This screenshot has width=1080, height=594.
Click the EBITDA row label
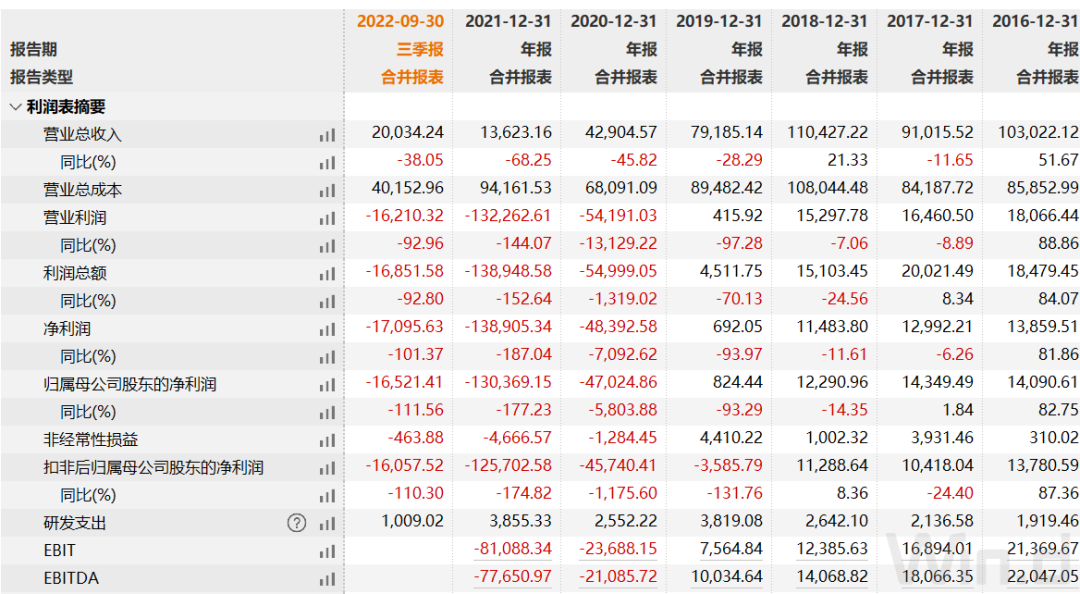[x=71, y=578]
